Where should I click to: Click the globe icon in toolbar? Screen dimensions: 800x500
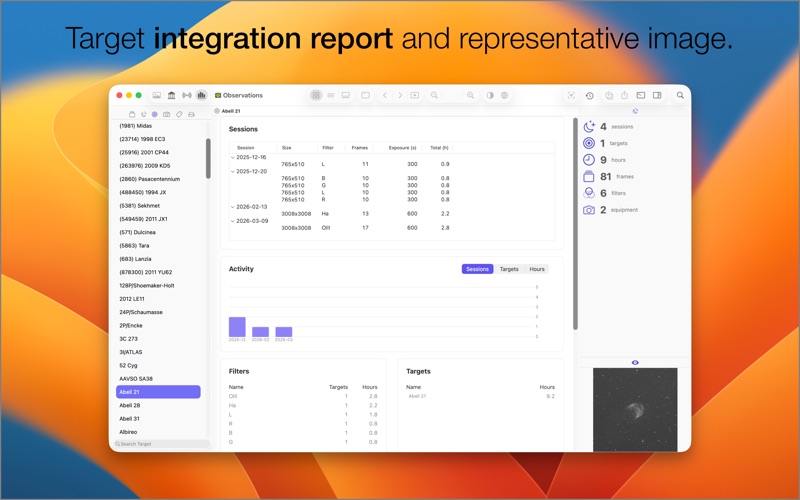[505, 95]
